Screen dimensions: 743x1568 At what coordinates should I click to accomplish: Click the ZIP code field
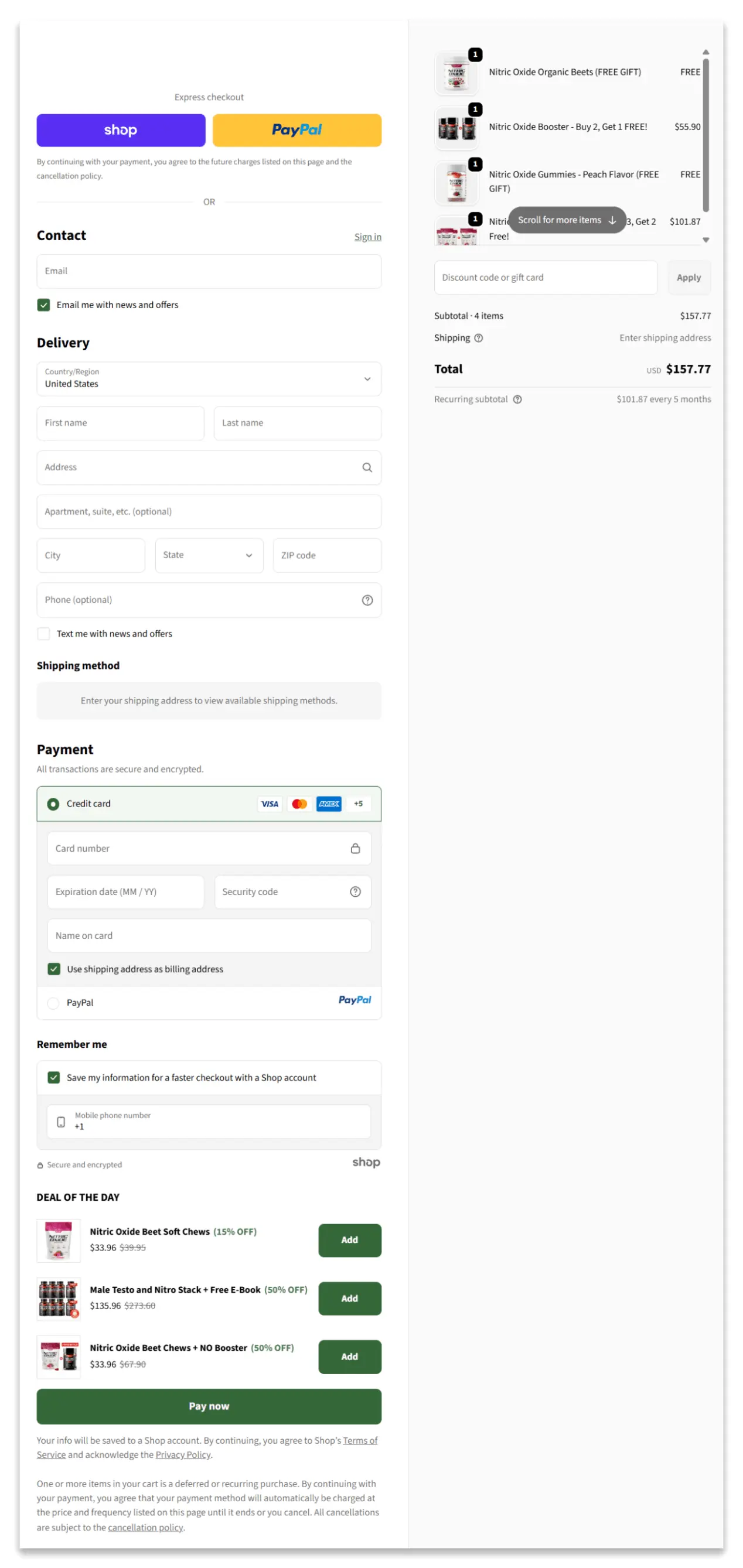click(x=327, y=556)
